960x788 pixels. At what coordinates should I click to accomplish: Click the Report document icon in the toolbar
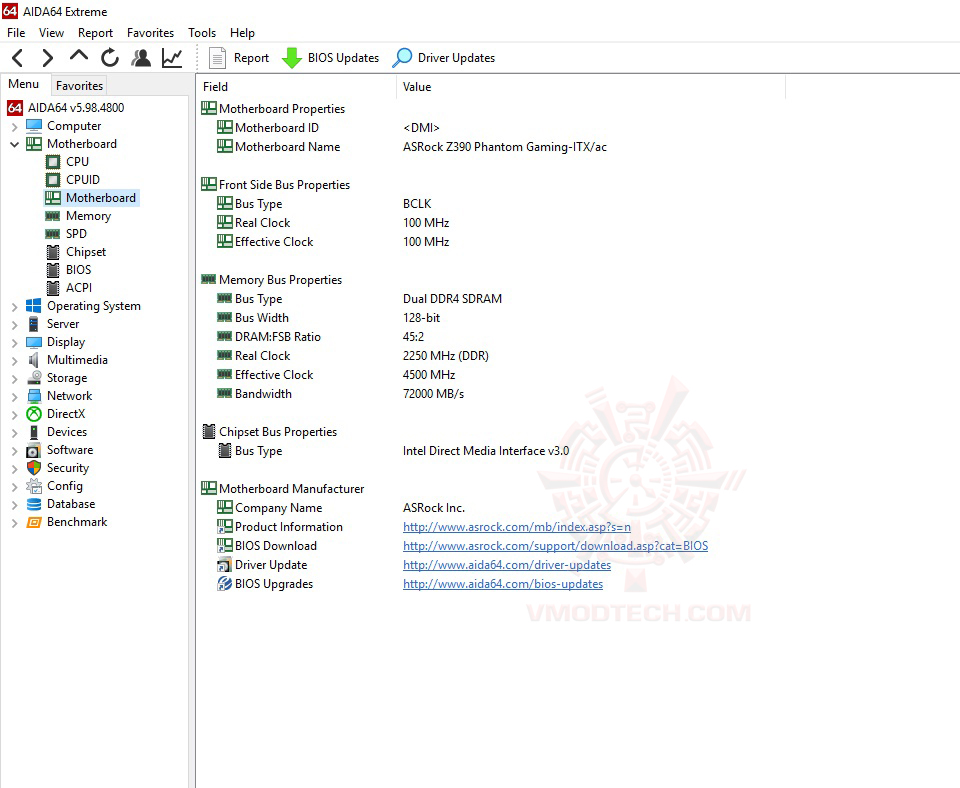[x=217, y=58]
